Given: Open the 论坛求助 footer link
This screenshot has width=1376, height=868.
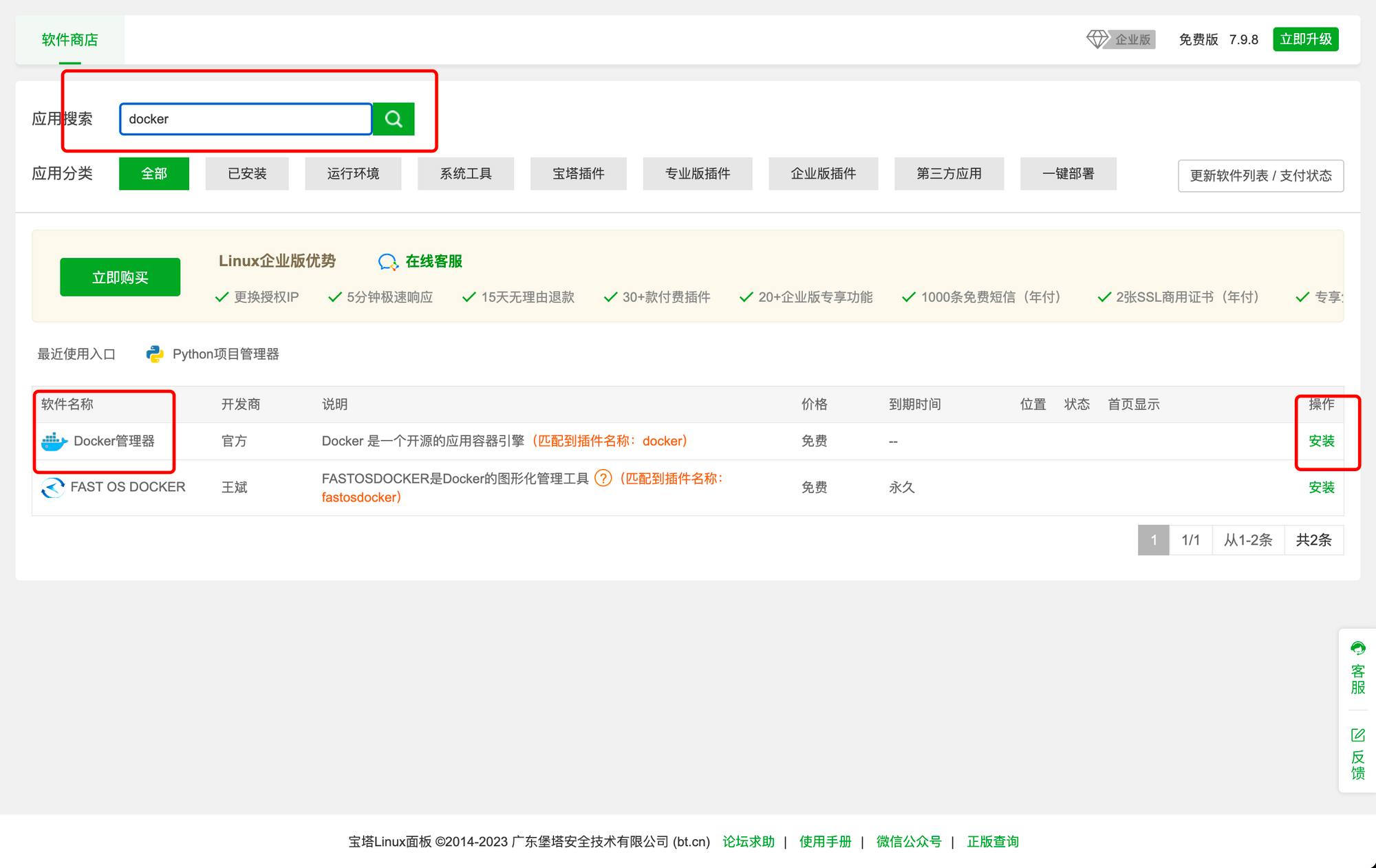Looking at the screenshot, I should pos(749,842).
